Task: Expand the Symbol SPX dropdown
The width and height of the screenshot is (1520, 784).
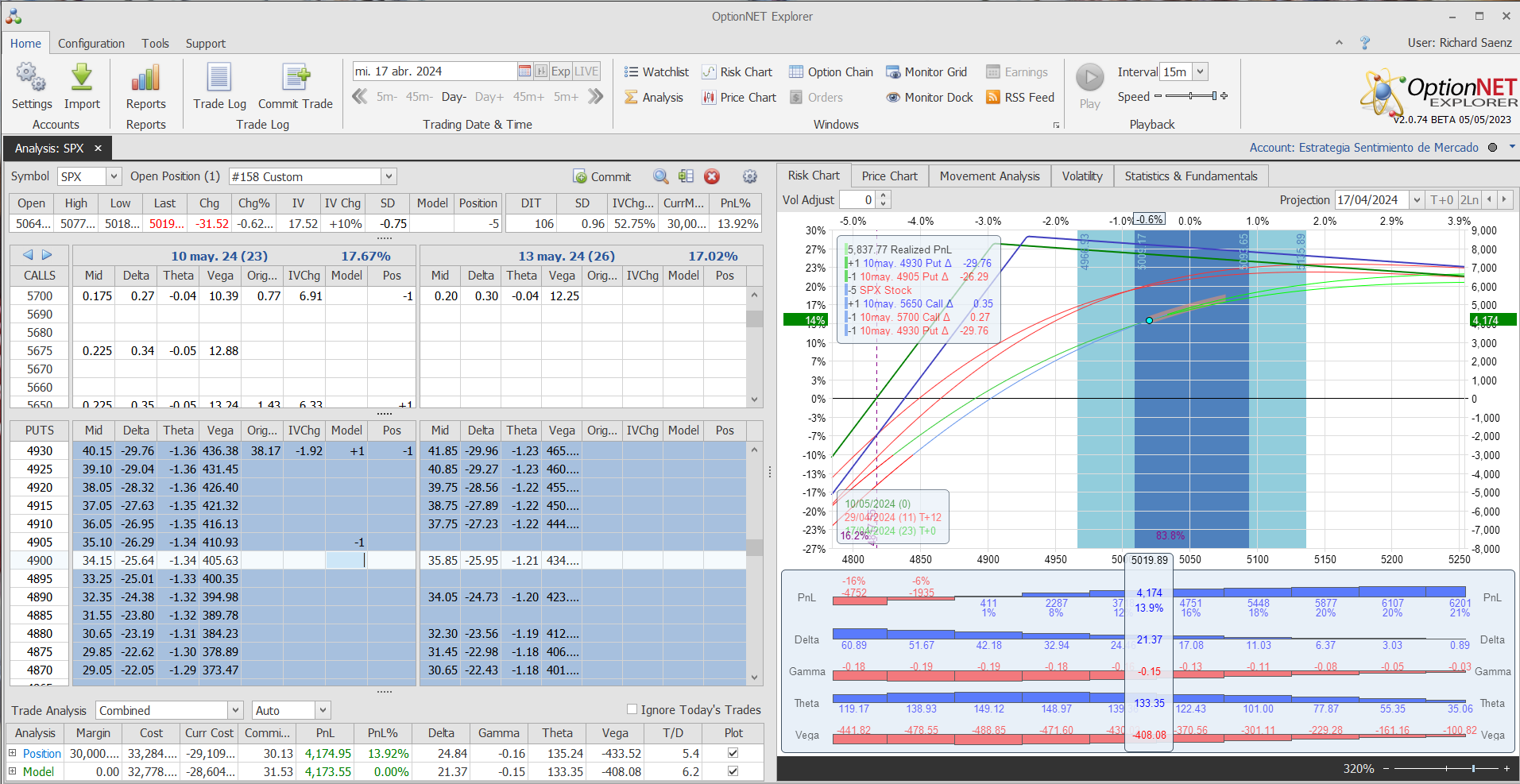Action: coord(114,176)
